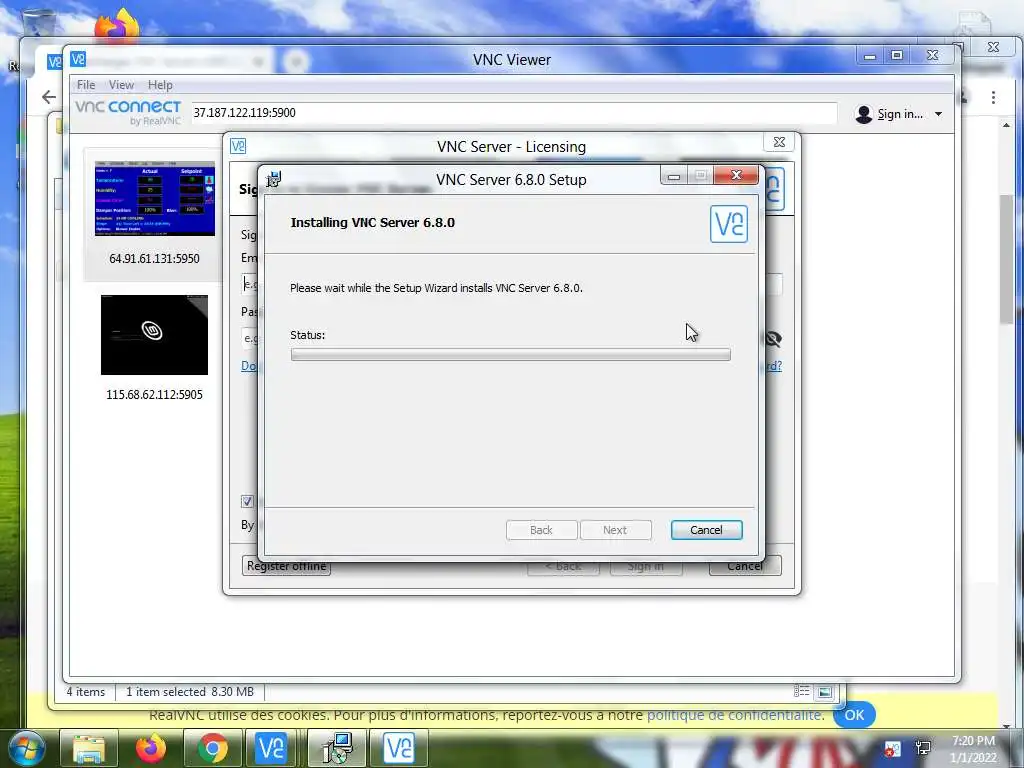
Task: Click the Firefox desktop shortcut icon
Action: pyautogui.click(x=117, y=26)
